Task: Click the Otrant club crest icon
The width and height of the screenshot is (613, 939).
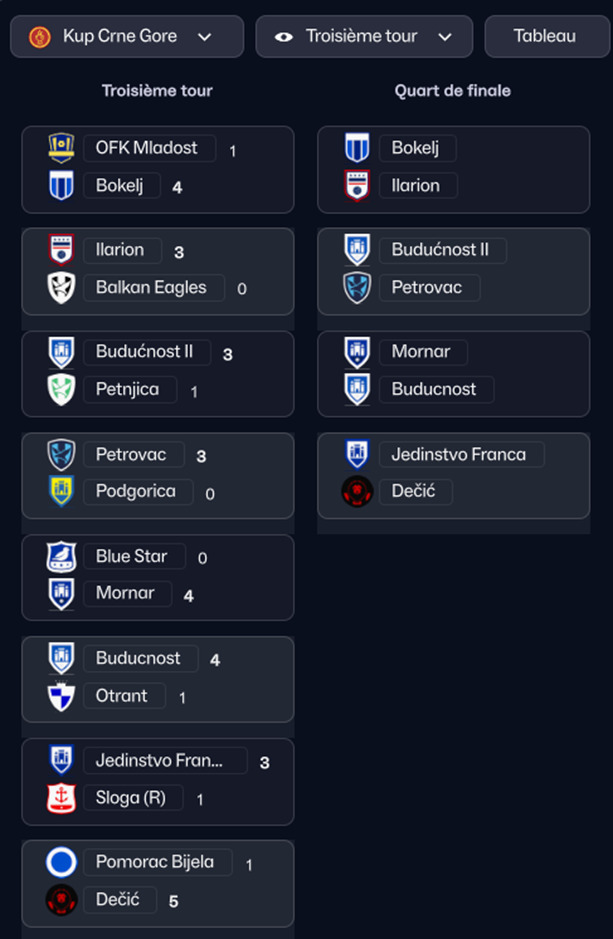Action: pyautogui.click(x=62, y=696)
